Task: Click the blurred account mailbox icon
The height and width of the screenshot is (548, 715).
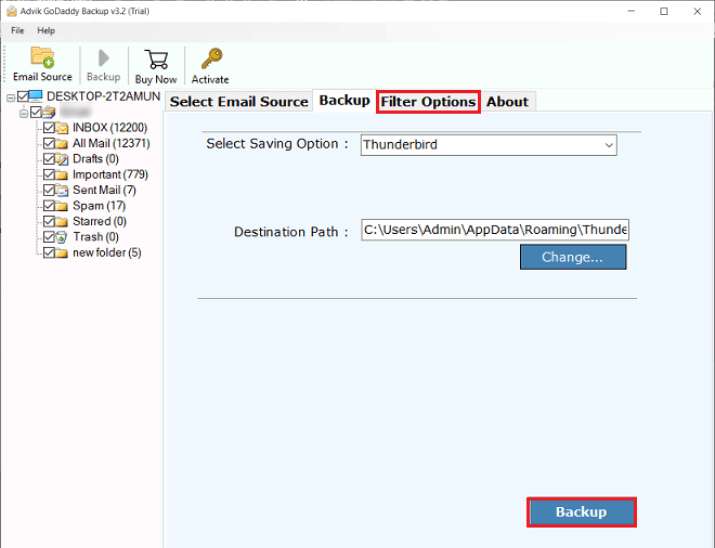Action: (x=49, y=112)
